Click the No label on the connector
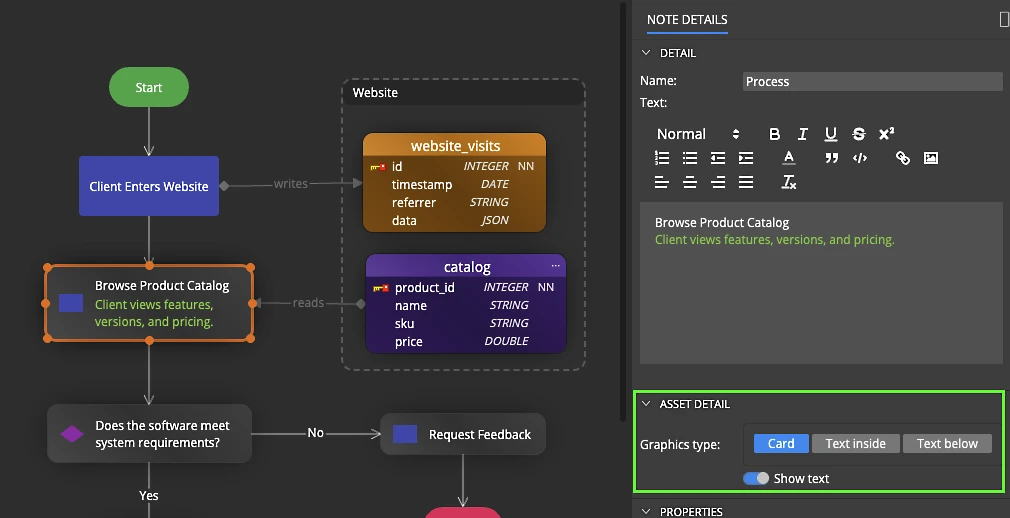 pos(315,433)
